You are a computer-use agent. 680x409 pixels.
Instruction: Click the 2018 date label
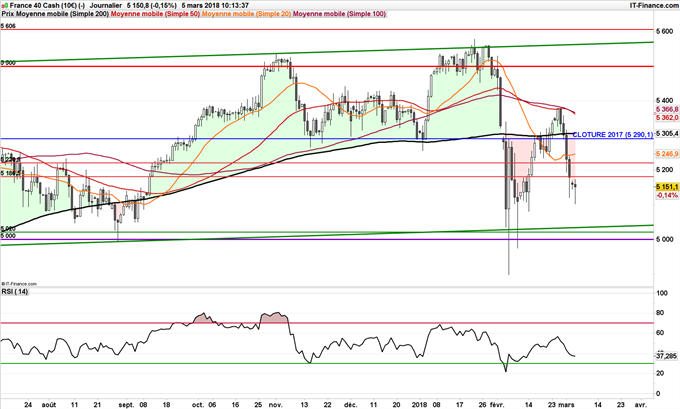(420, 405)
